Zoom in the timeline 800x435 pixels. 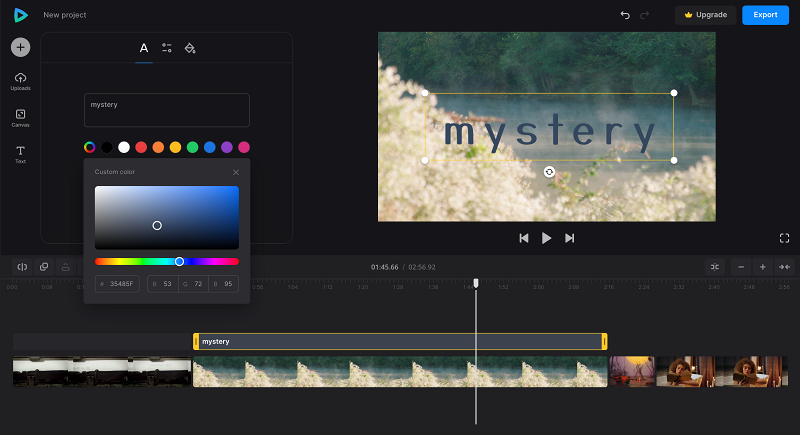click(x=763, y=267)
